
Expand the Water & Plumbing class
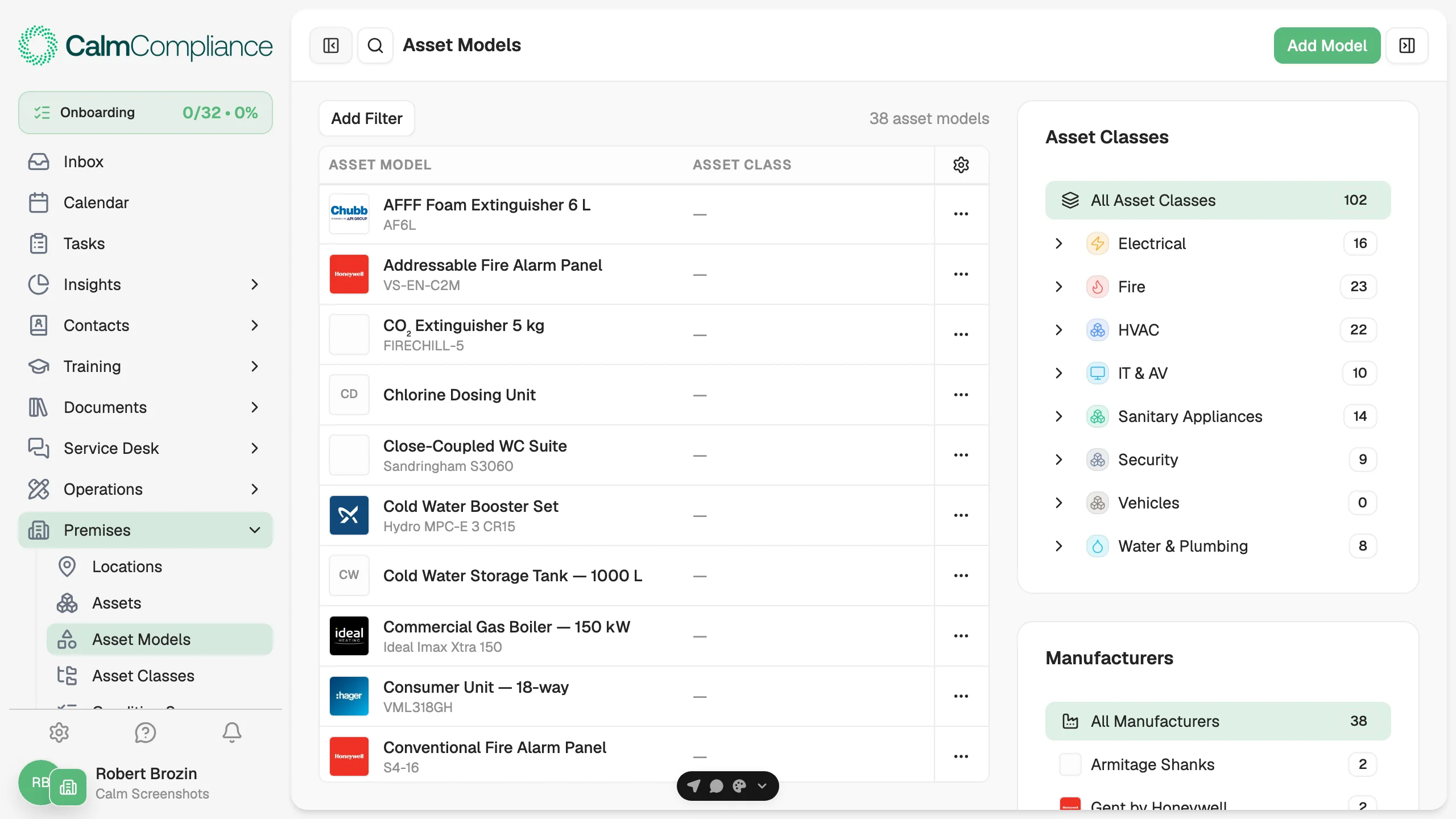[1059, 546]
